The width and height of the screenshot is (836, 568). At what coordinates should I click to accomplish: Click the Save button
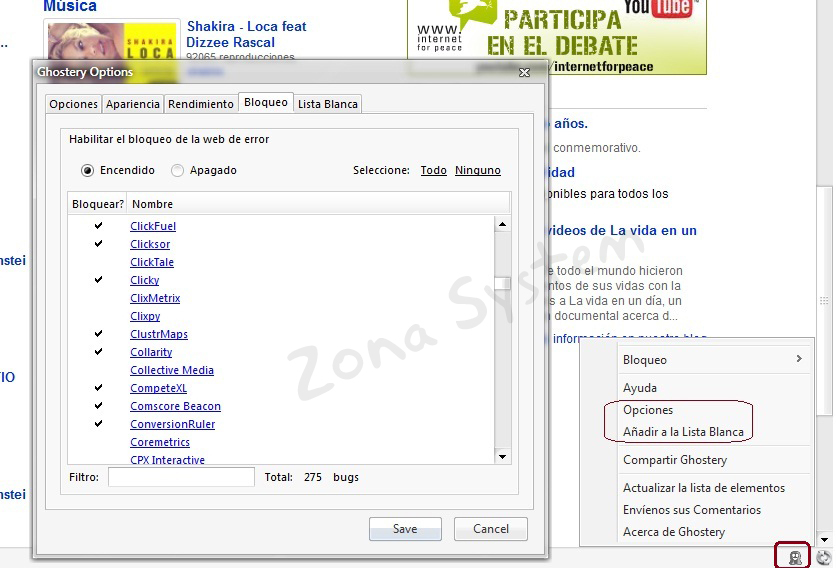405,529
